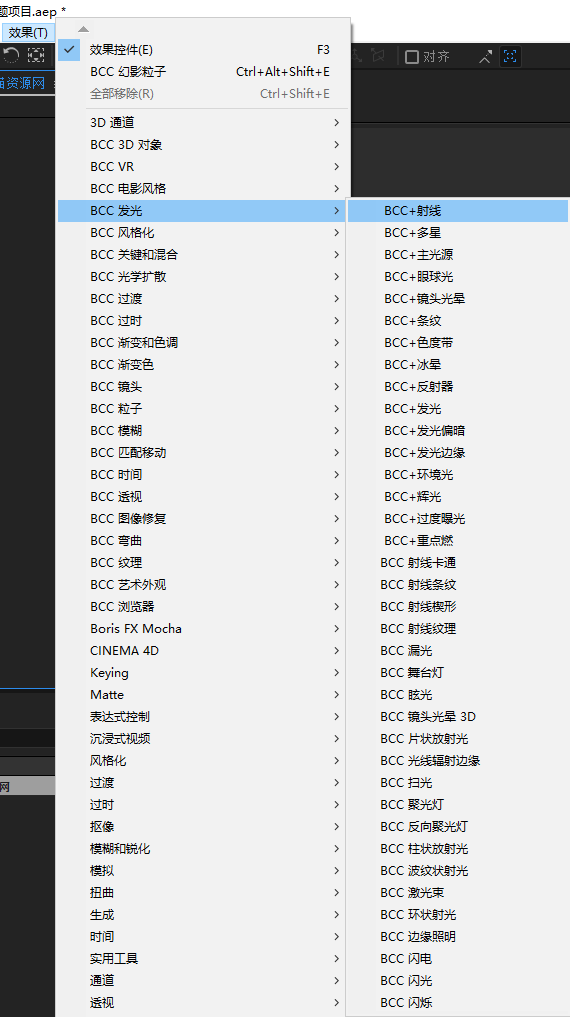Toggle 效果控件(E) checked menu item

tap(204, 50)
